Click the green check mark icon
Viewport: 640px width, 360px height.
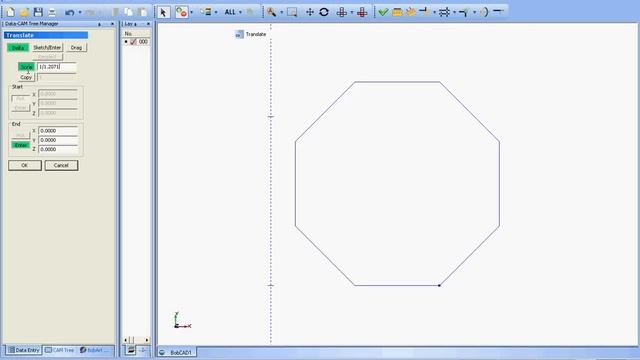383,12
